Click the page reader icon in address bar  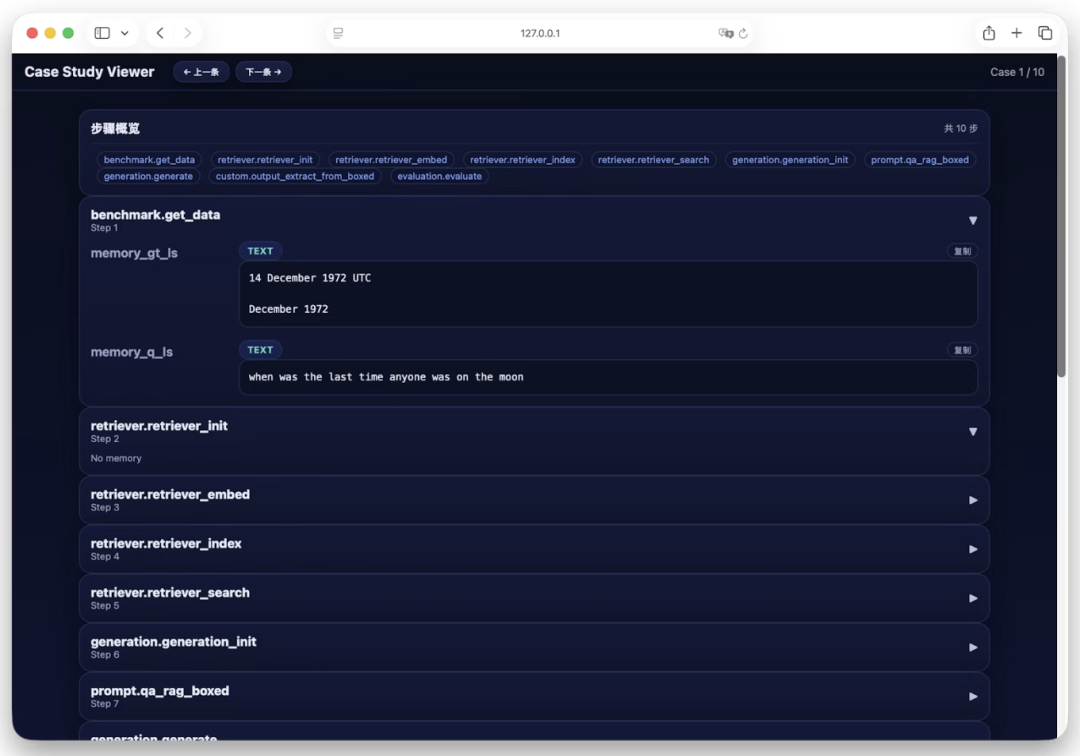pos(338,33)
